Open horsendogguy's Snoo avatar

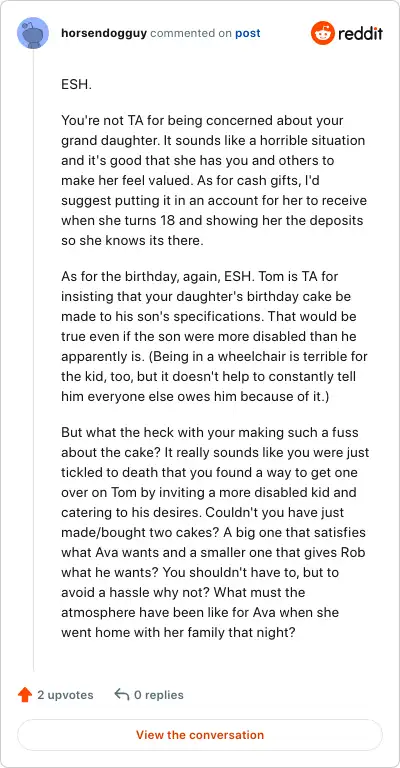tap(33, 33)
